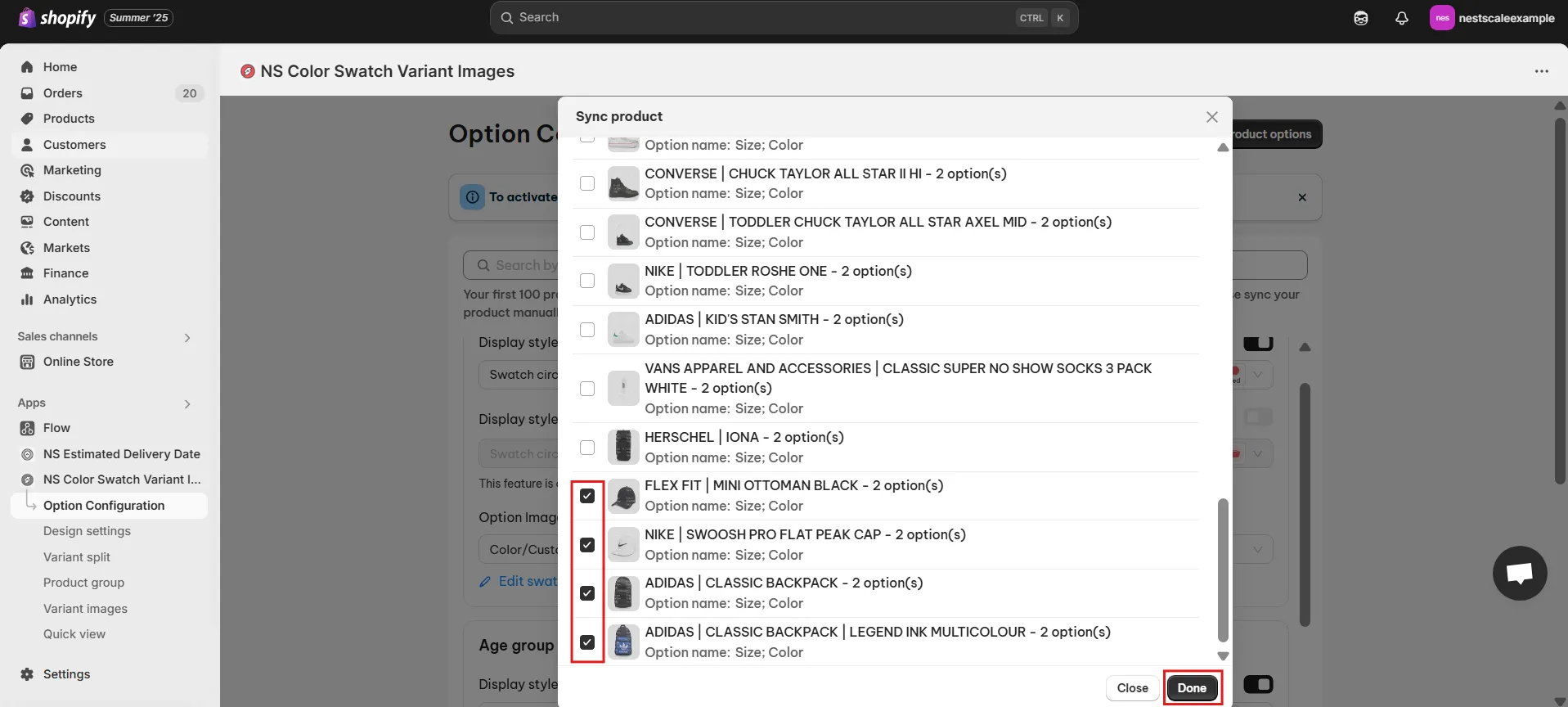Open nestscaleexample account menu
Screen dimensions: 1568x707
(x=1493, y=18)
